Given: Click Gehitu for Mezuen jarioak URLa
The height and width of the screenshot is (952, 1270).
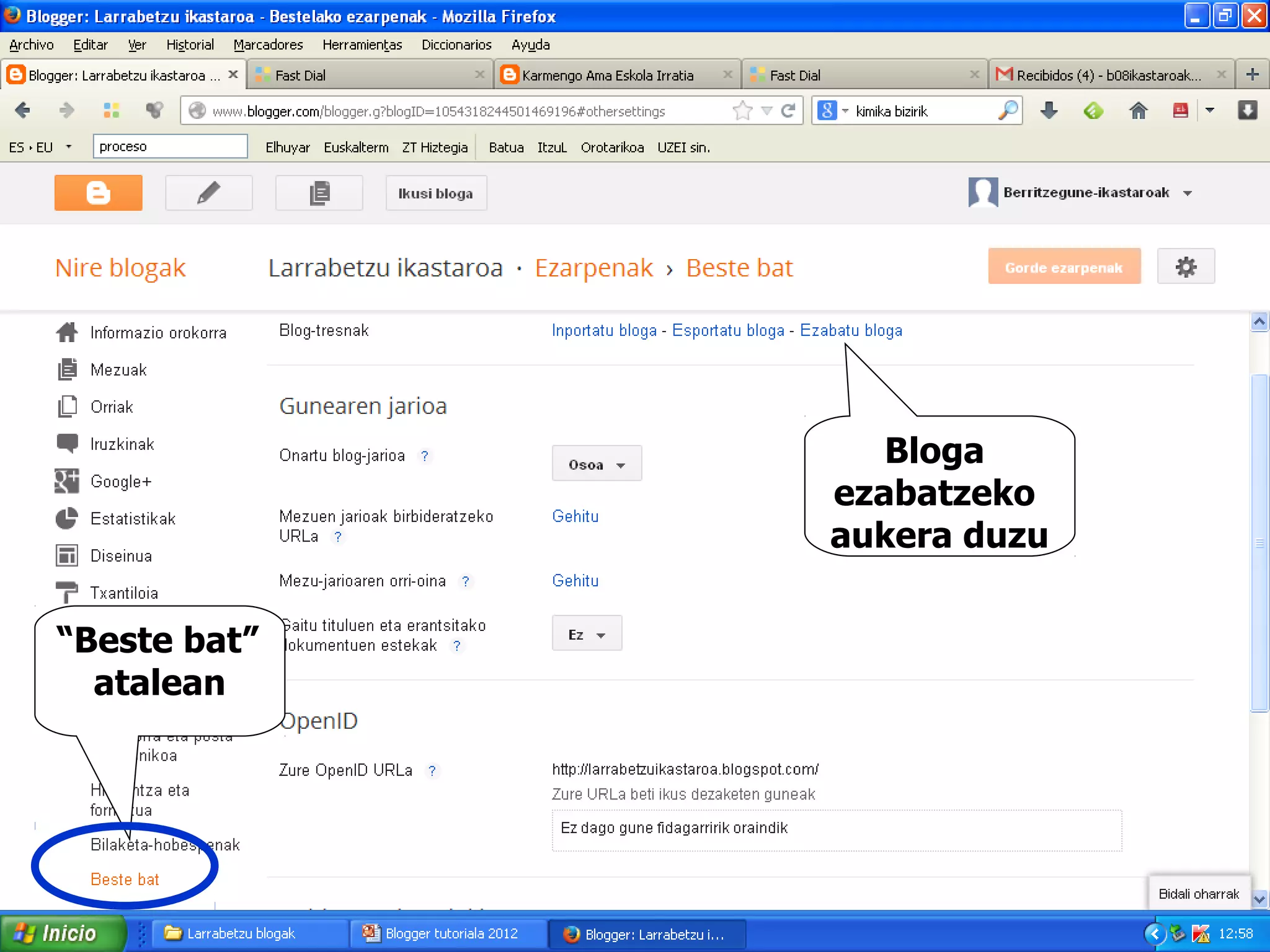Looking at the screenshot, I should 575,516.
